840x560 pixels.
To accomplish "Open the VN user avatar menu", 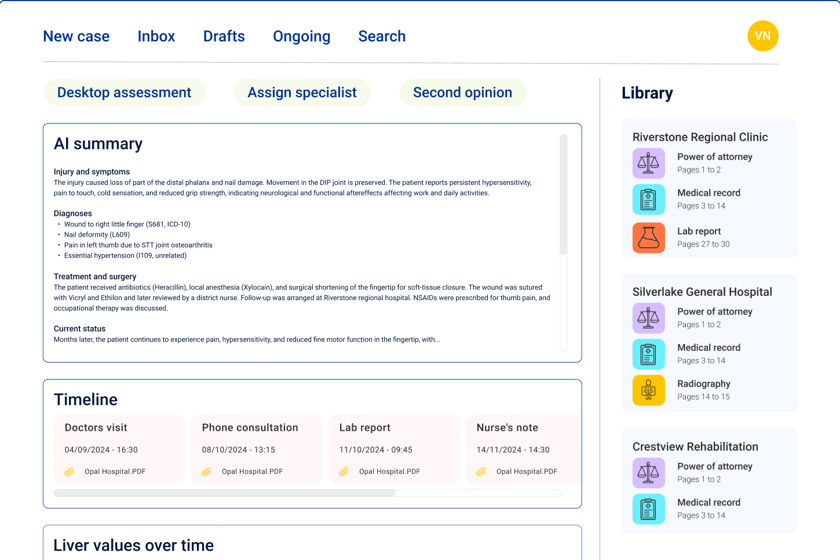I will [762, 36].
